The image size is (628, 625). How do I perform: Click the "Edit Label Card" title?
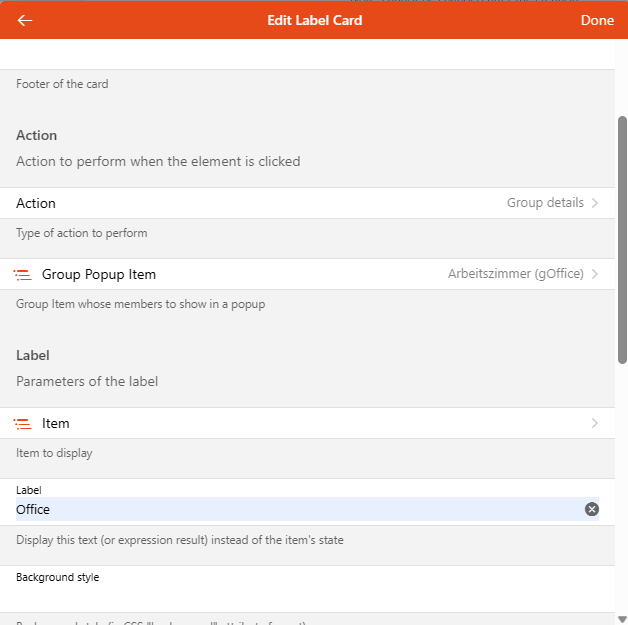(314, 20)
